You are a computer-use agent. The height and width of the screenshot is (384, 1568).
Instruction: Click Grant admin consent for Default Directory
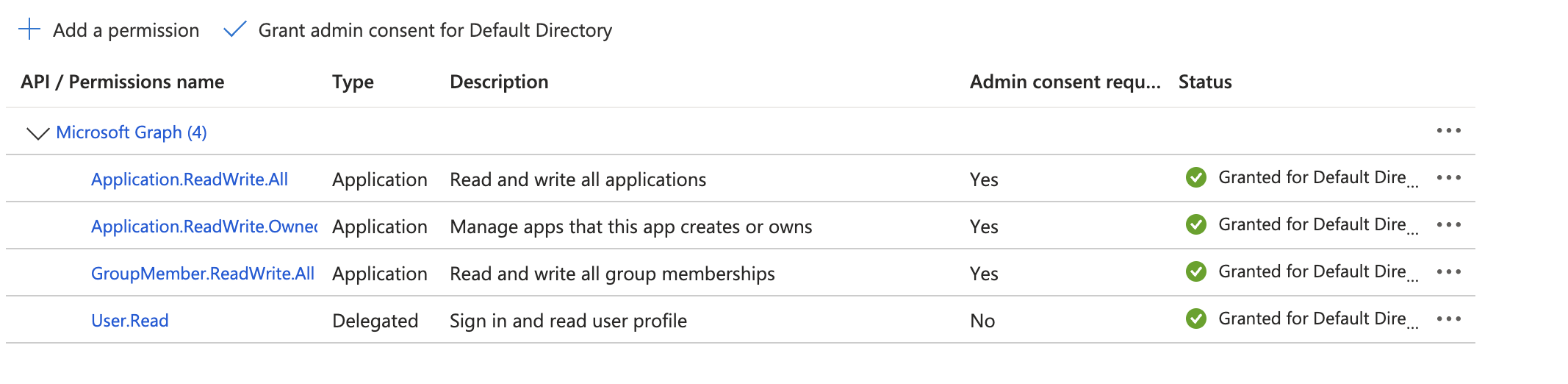[435, 30]
